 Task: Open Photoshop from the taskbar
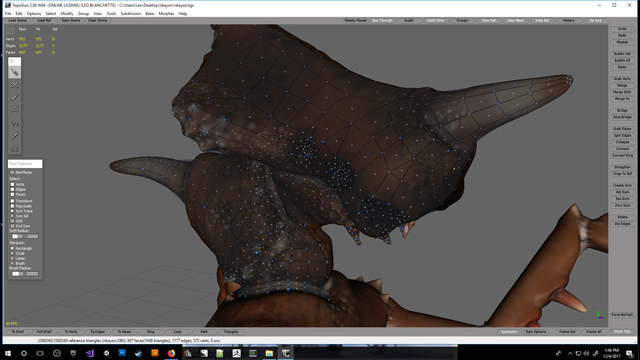pos(122,353)
